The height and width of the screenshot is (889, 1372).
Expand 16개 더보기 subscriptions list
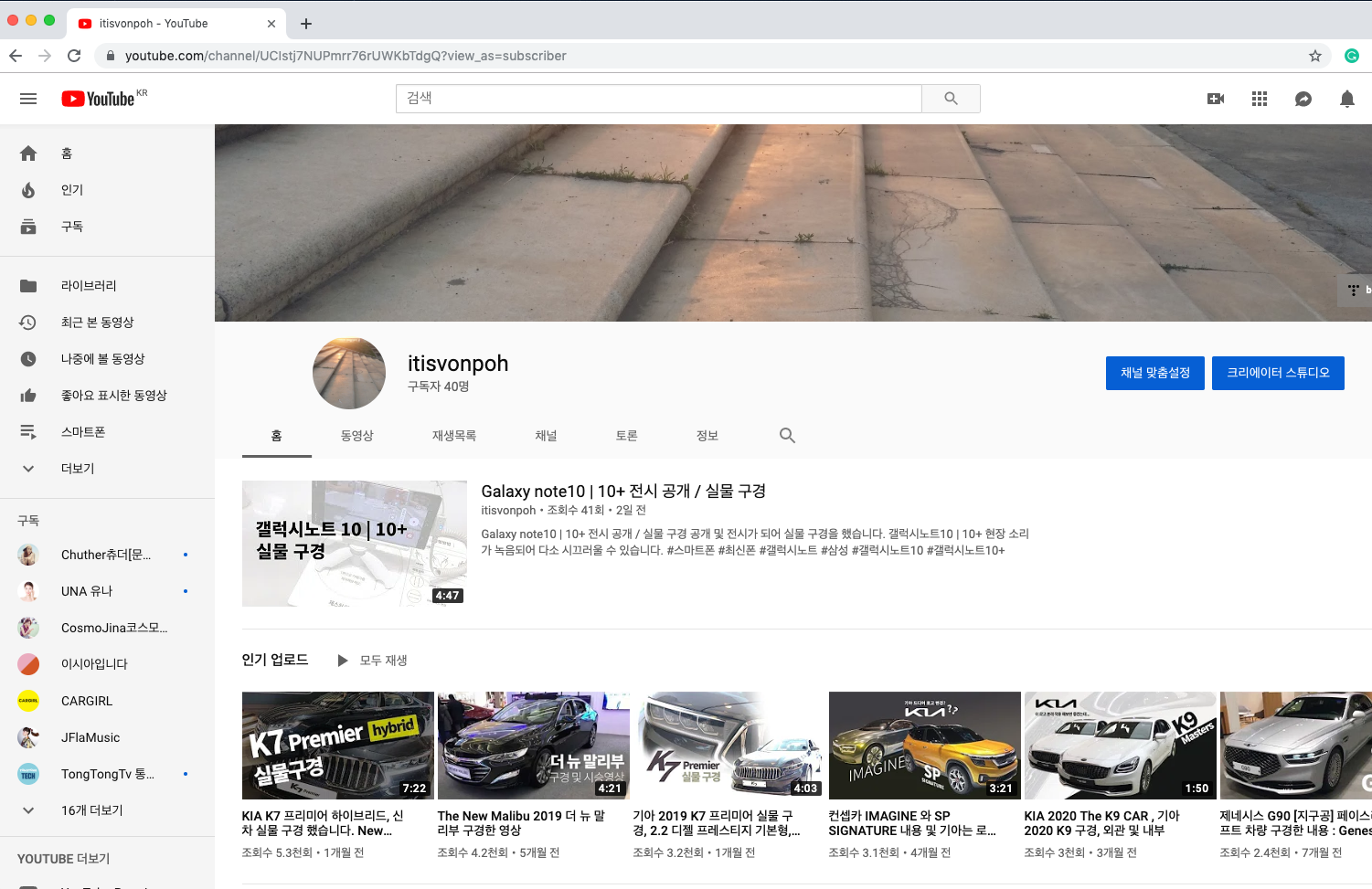107,810
